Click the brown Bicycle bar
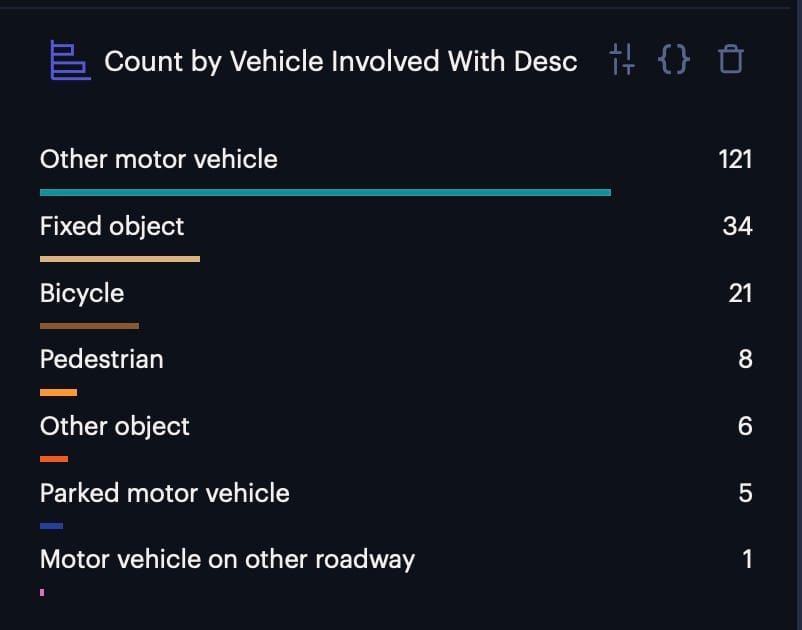 pyautogui.click(x=90, y=326)
